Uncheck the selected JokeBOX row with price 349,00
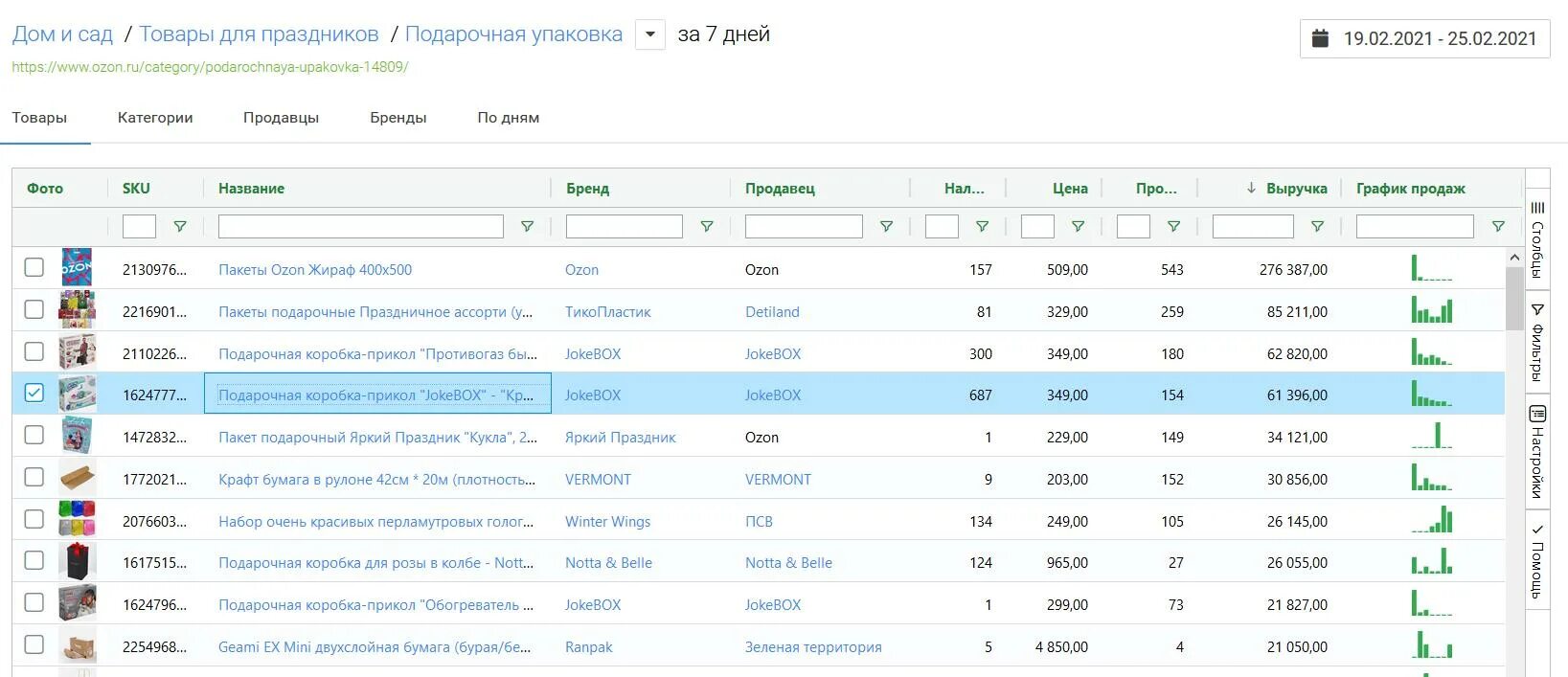Viewport: 1568px width, 677px height. coord(34,393)
